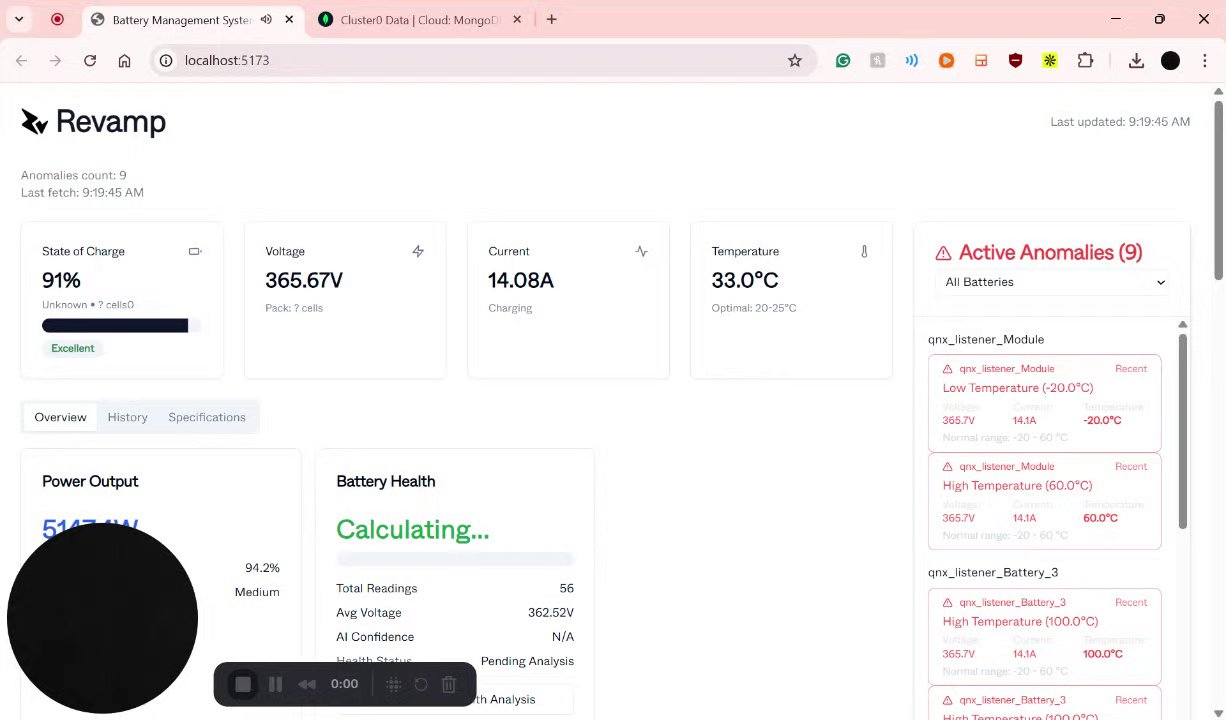
Task: Mute the Battery Management System tab audio
Action: (266, 20)
